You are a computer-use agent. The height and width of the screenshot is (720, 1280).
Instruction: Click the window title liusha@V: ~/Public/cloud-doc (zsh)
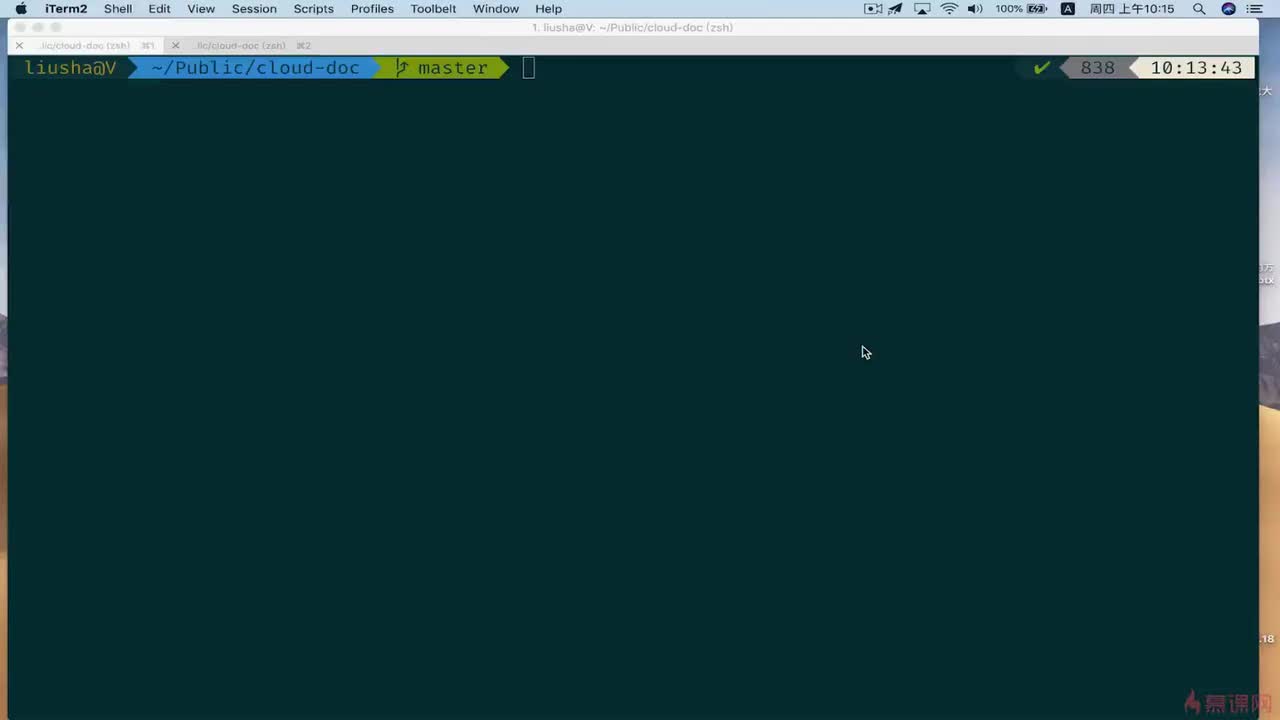click(x=632, y=27)
